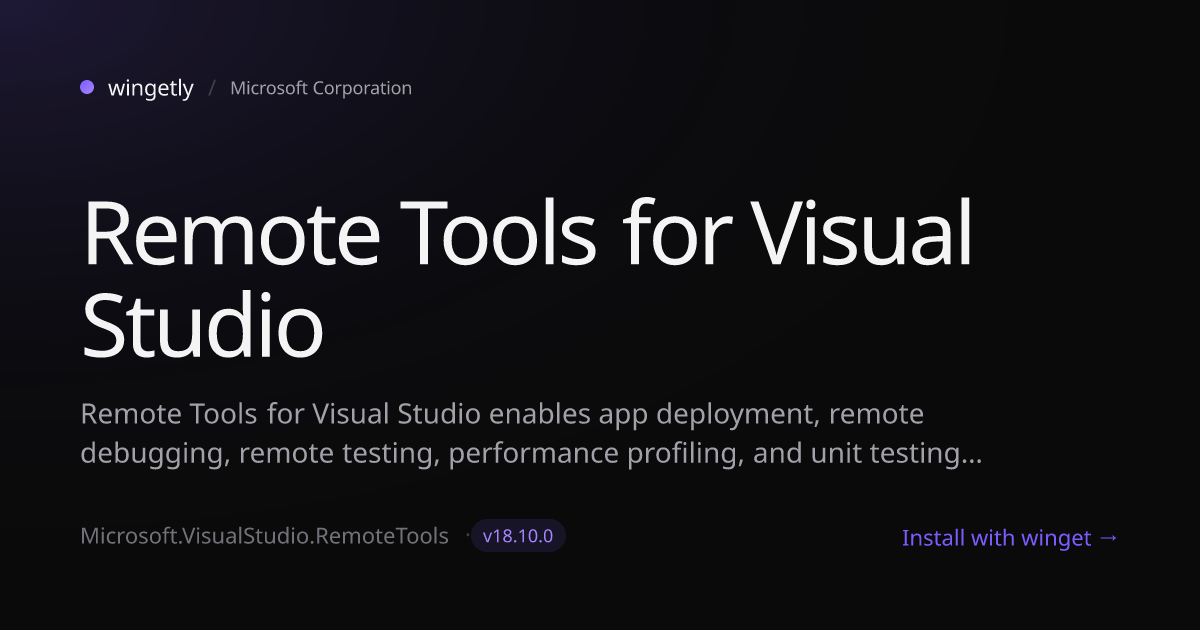This screenshot has width=1200, height=630.
Task: Click the purple wingetly logo dot
Action: click(87, 87)
